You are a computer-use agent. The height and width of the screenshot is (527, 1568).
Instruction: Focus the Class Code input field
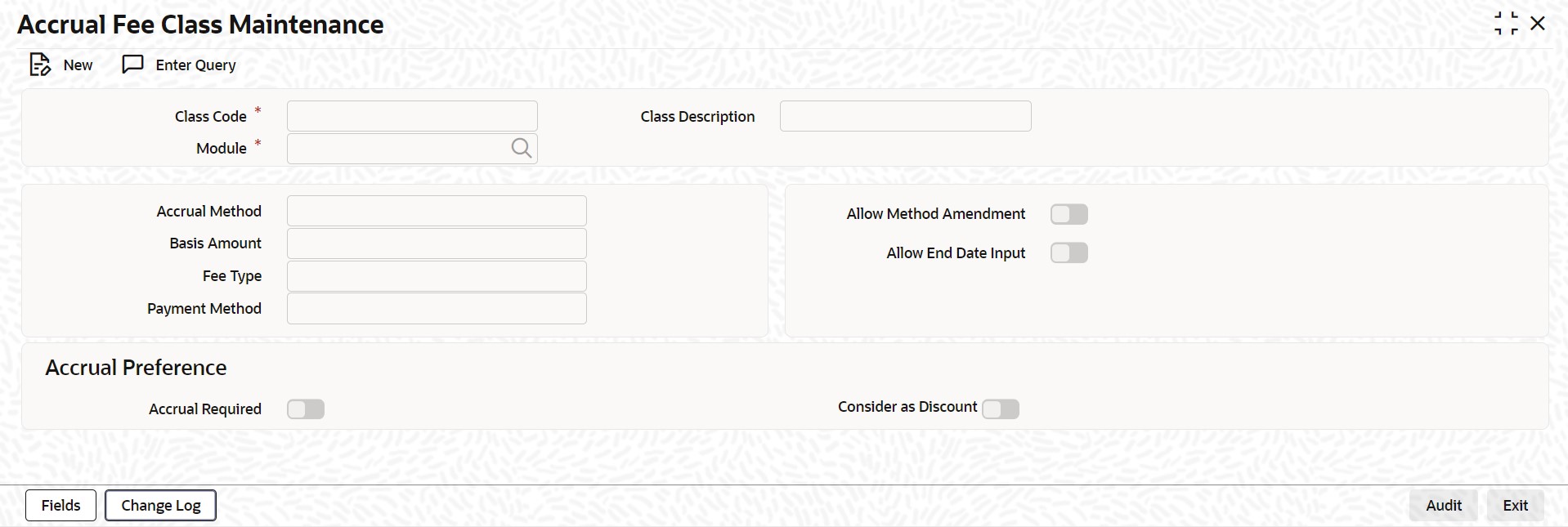point(412,116)
